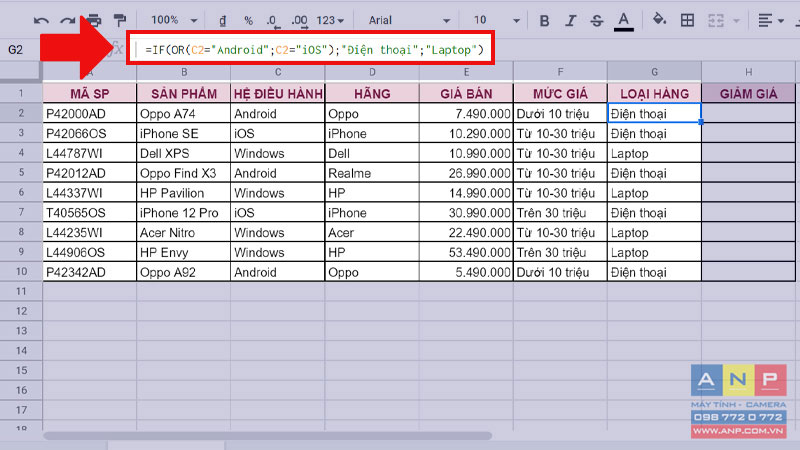Increase decimal places icon
This screenshot has width=800, height=450.
(299, 21)
